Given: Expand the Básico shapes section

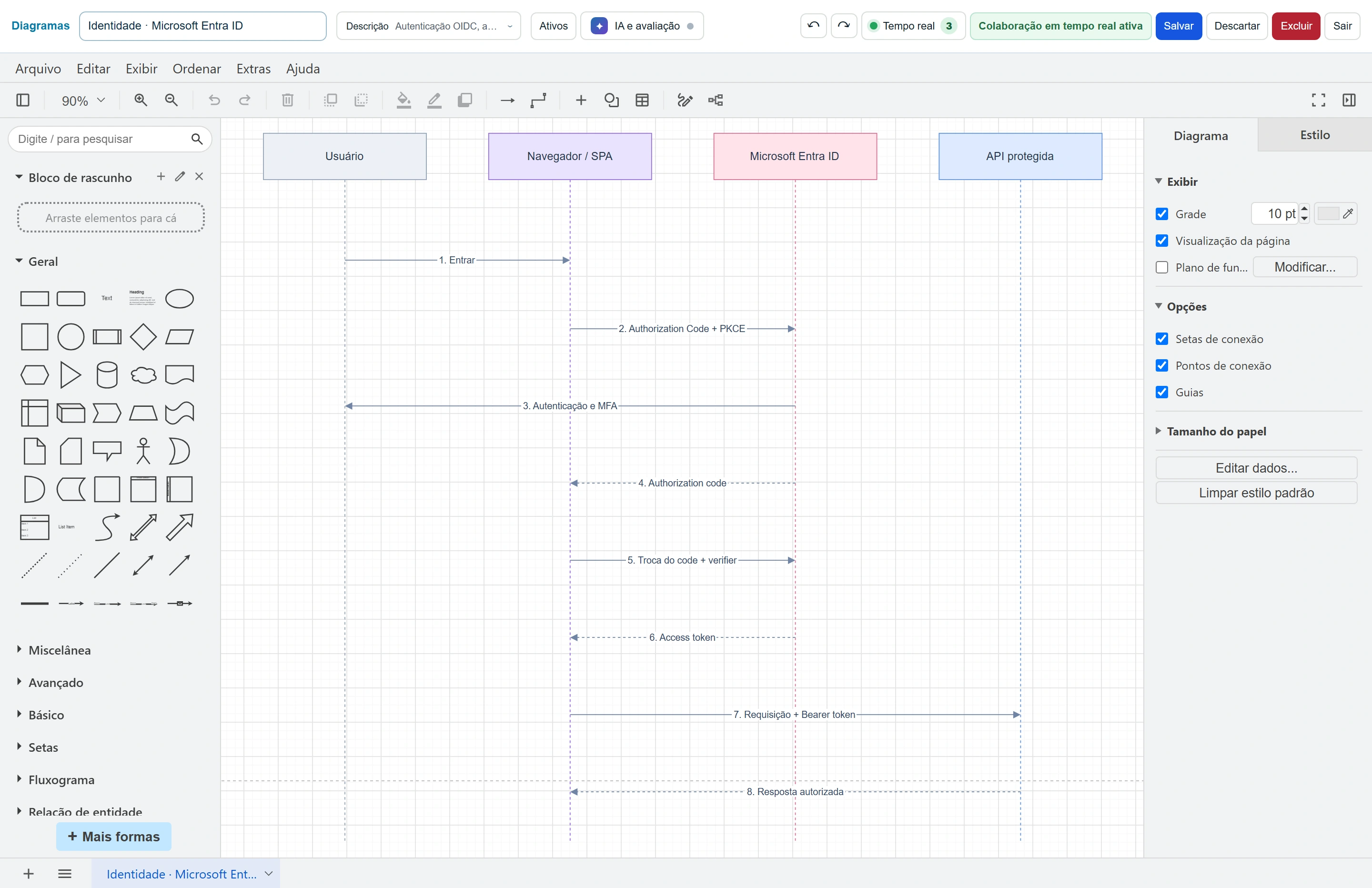Looking at the screenshot, I should click(x=19, y=714).
